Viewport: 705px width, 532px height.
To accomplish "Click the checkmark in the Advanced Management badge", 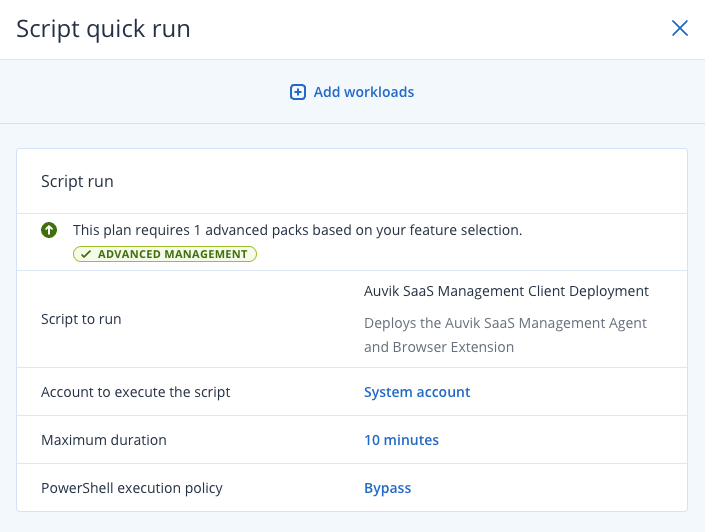I will (85, 254).
